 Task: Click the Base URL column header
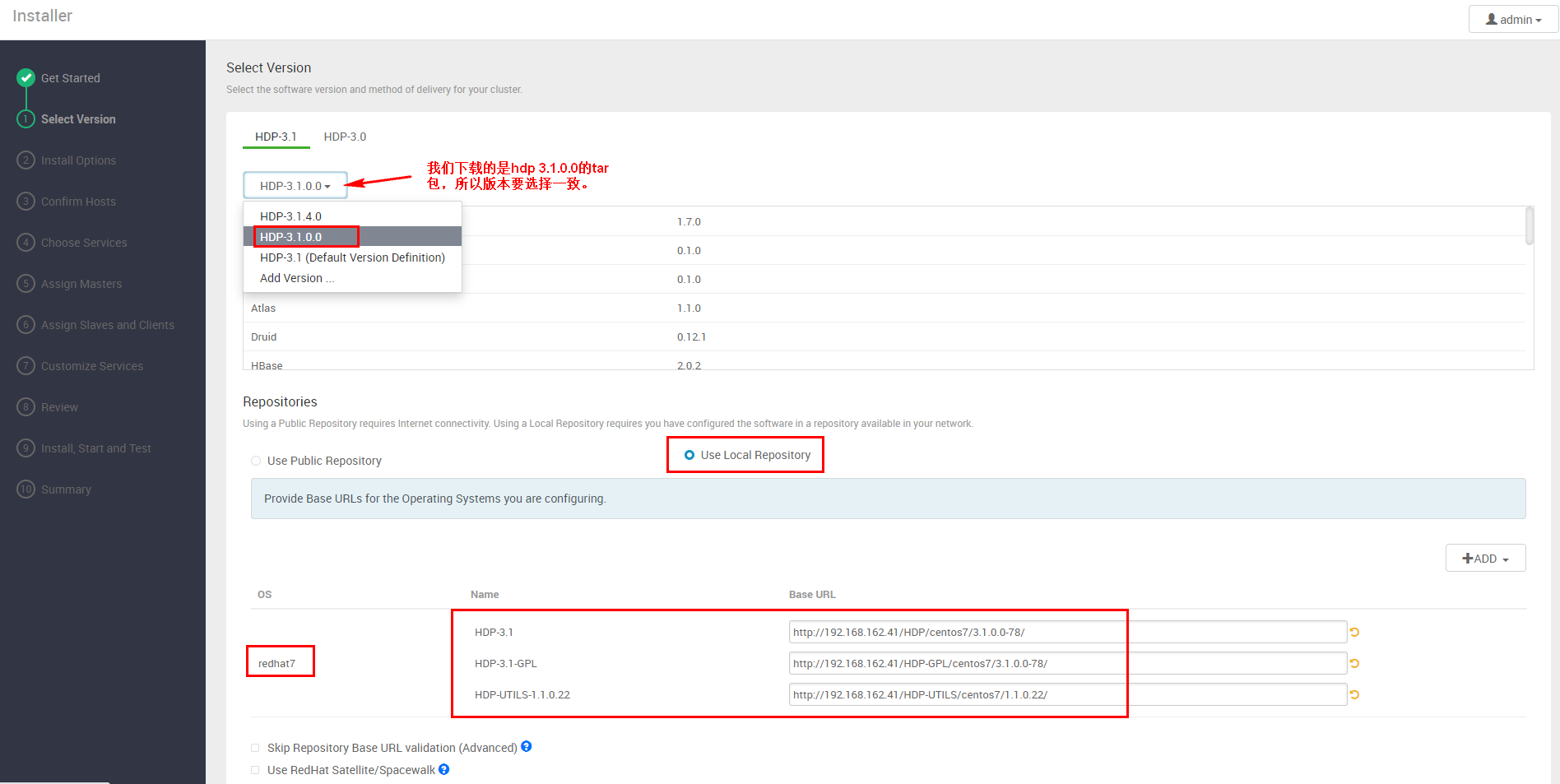click(x=812, y=594)
